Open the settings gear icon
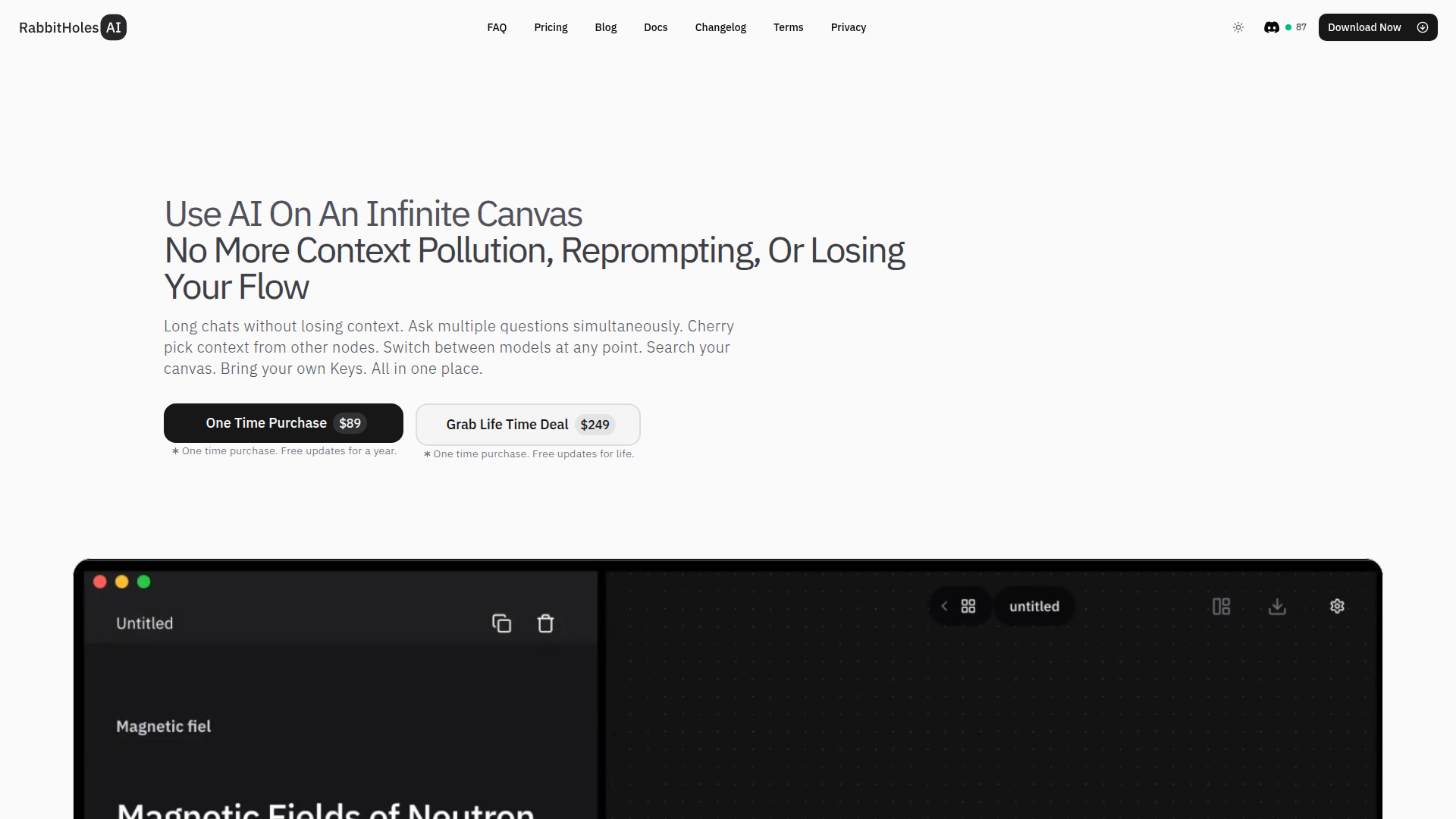This screenshot has height=819, width=1456. (1337, 607)
